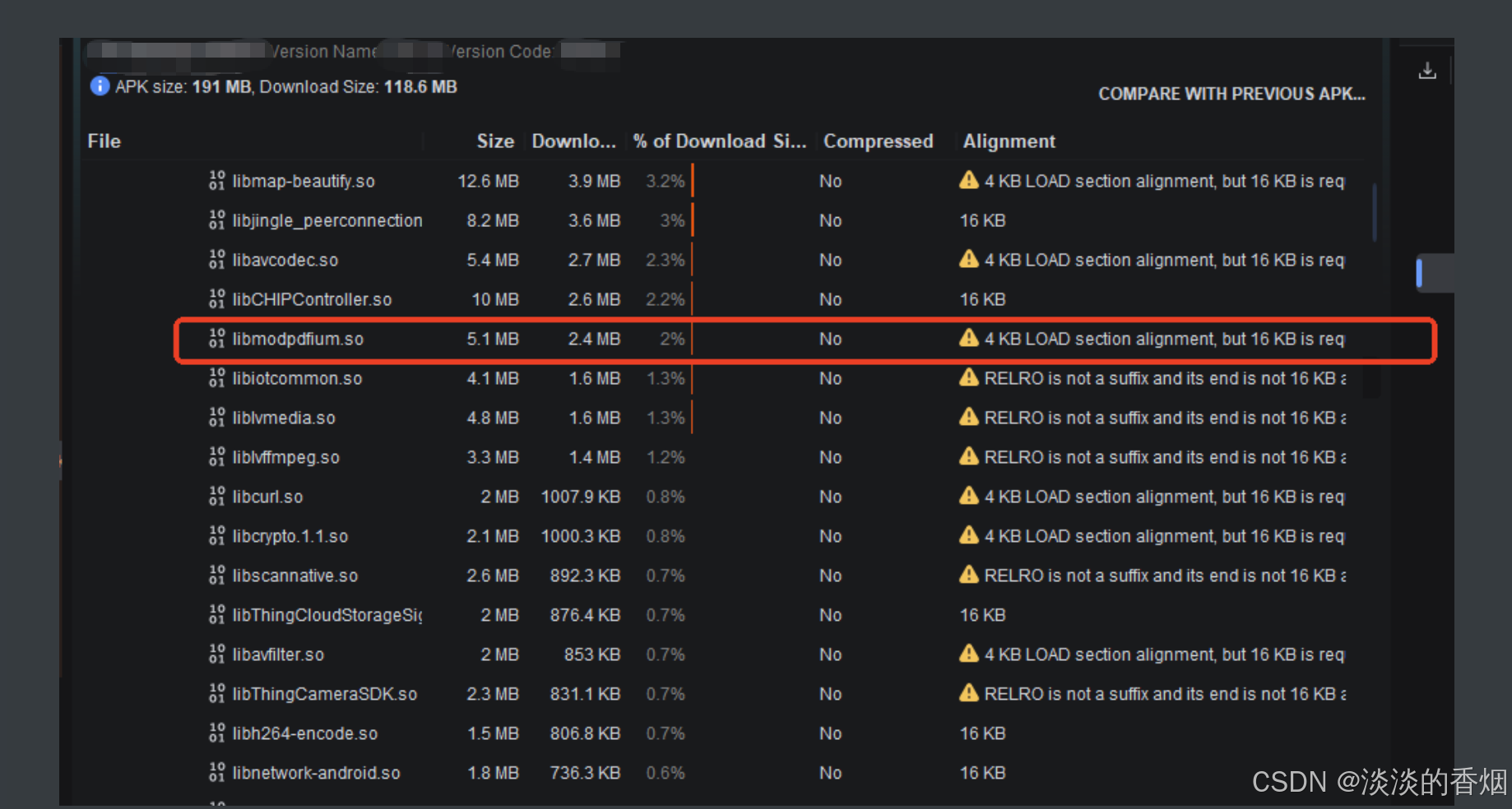Select the libnetwork-android.so file name
The width and height of the screenshot is (1512, 809).
click(x=316, y=773)
